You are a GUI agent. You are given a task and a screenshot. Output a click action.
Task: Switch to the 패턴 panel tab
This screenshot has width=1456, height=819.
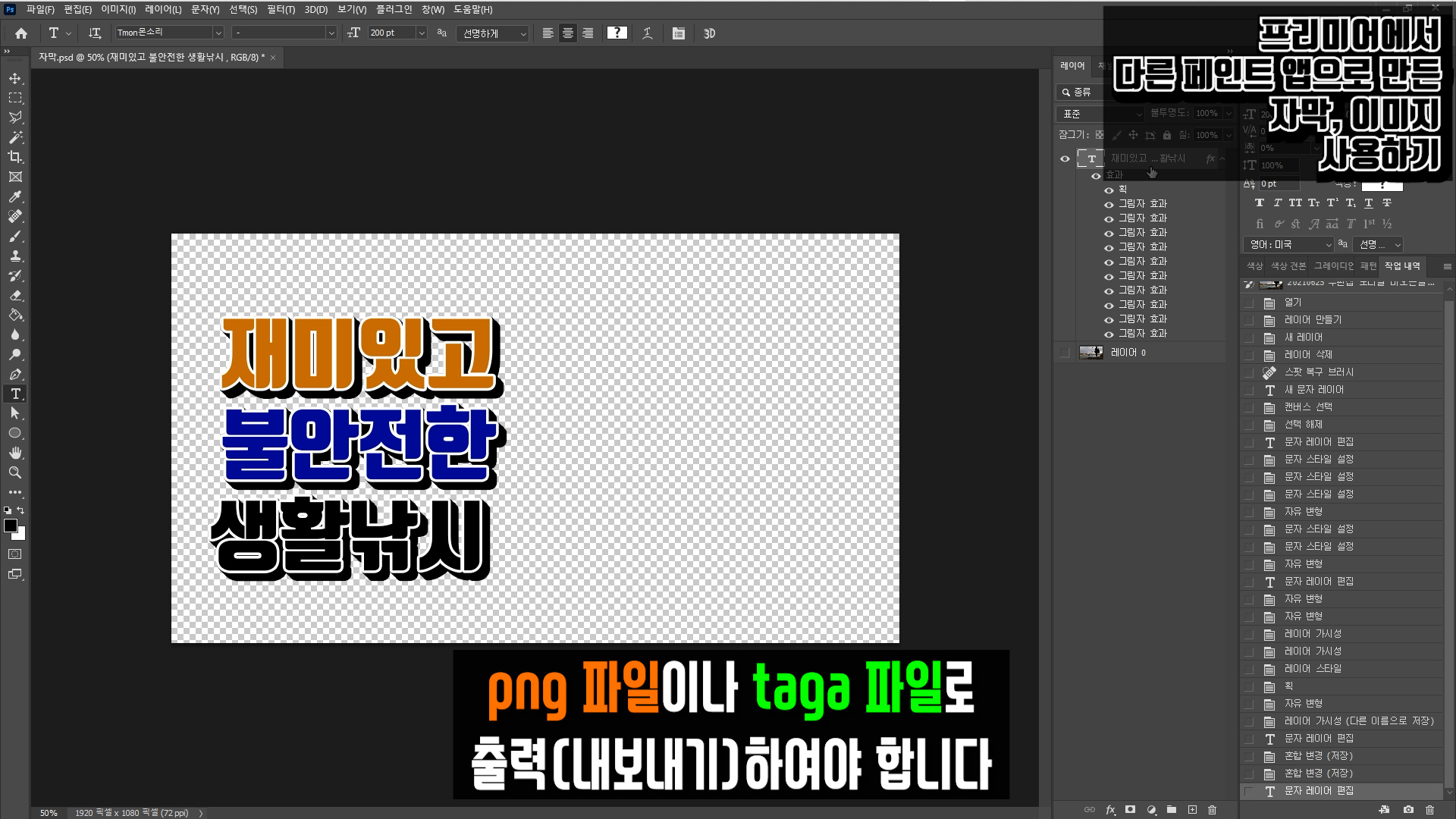[1368, 266]
